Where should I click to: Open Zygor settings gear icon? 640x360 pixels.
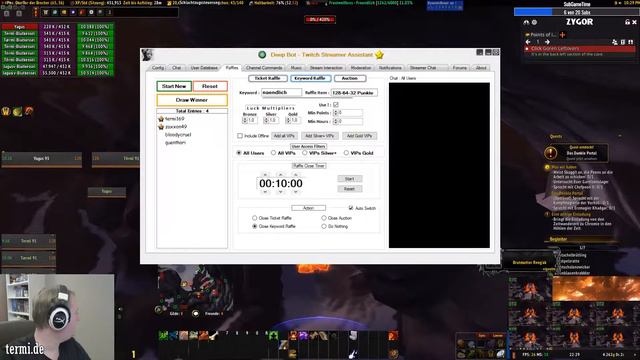(x=534, y=22)
